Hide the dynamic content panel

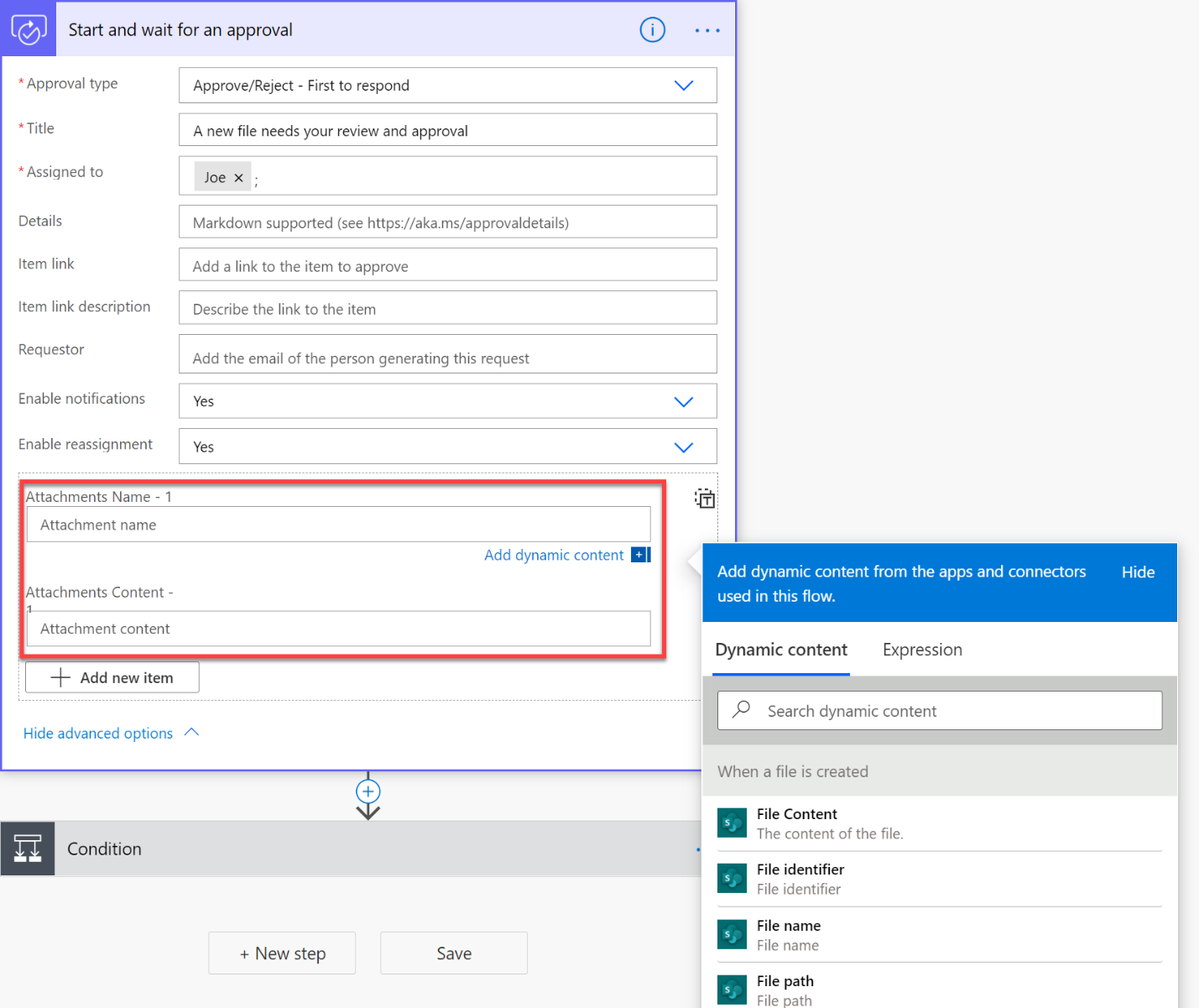[x=1138, y=572]
